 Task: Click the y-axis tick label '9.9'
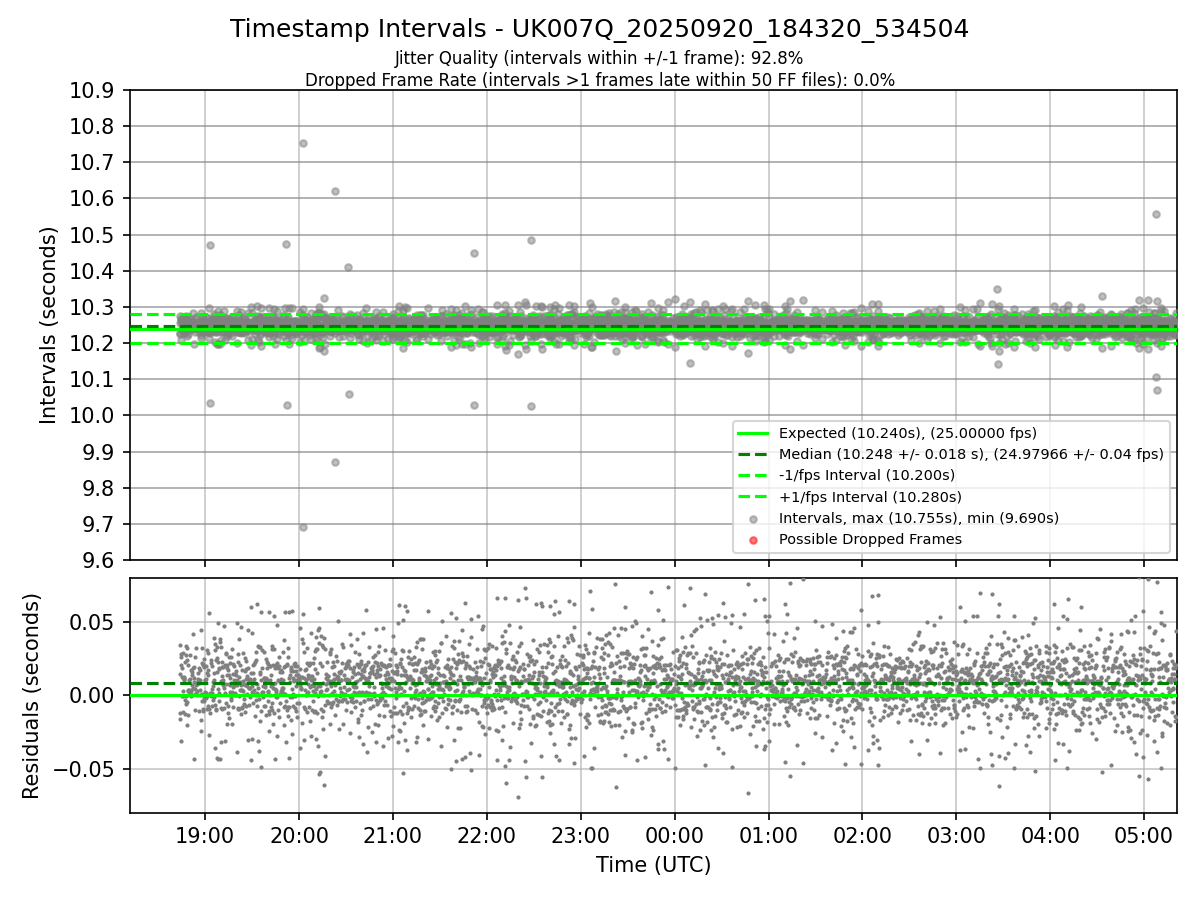click(x=97, y=452)
